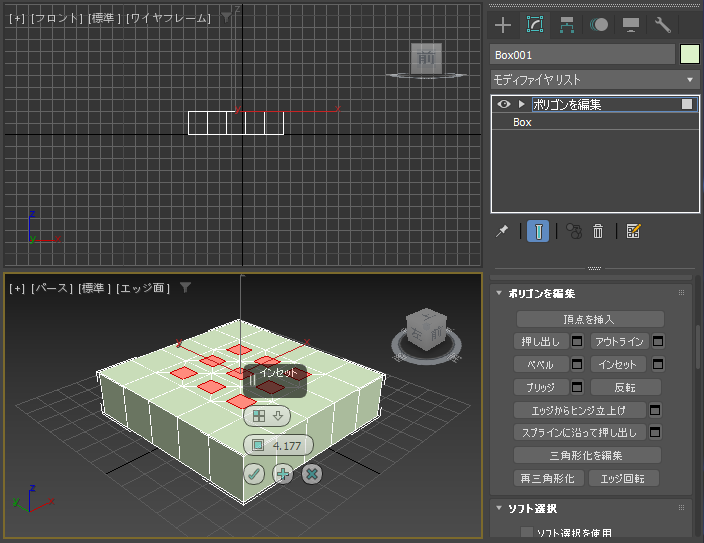The image size is (704, 543).
Task: Open インセット settings box
Action: [x=658, y=364]
